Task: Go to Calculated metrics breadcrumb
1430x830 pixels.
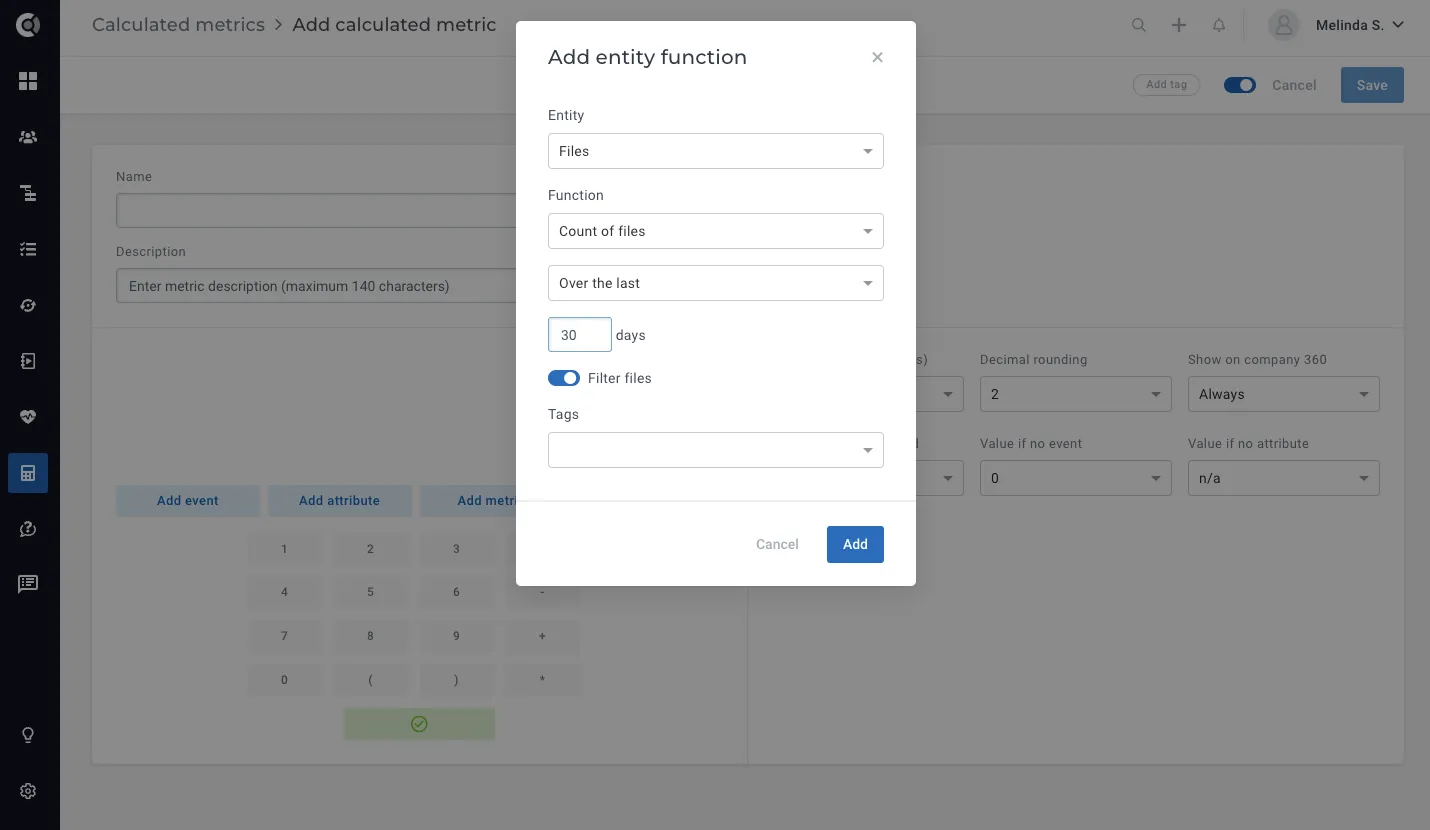Action: click(178, 25)
